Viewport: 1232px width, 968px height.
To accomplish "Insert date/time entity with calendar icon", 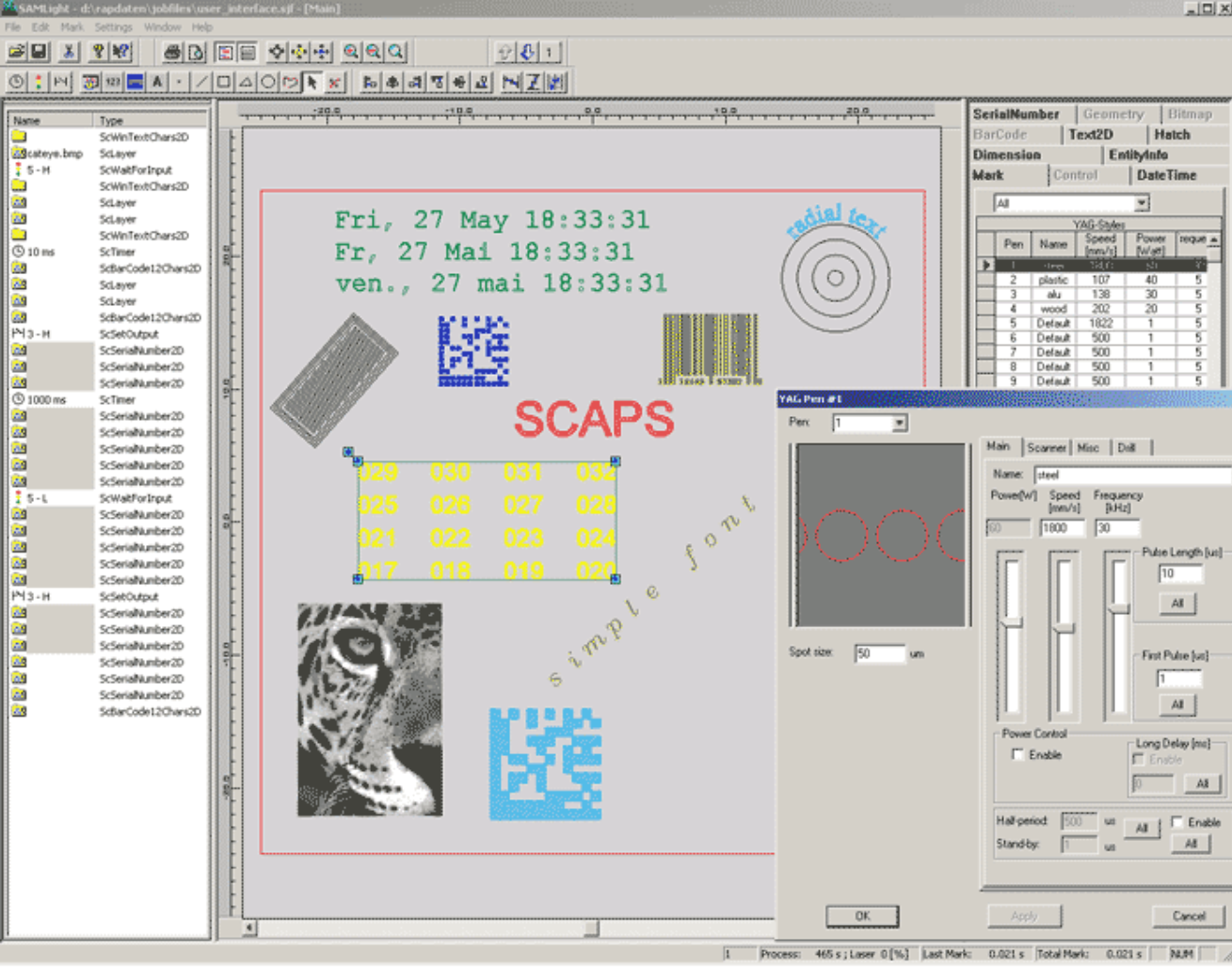I will 90,82.
